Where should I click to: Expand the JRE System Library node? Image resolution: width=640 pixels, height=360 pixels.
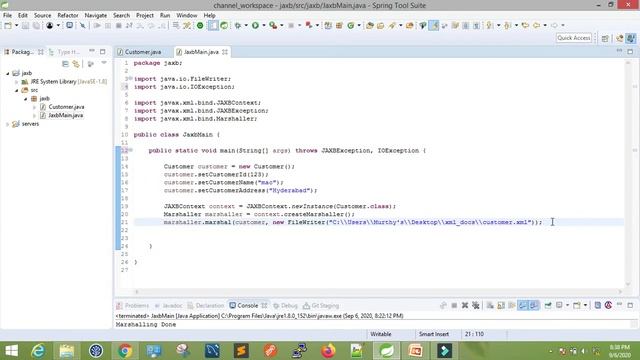[16, 82]
